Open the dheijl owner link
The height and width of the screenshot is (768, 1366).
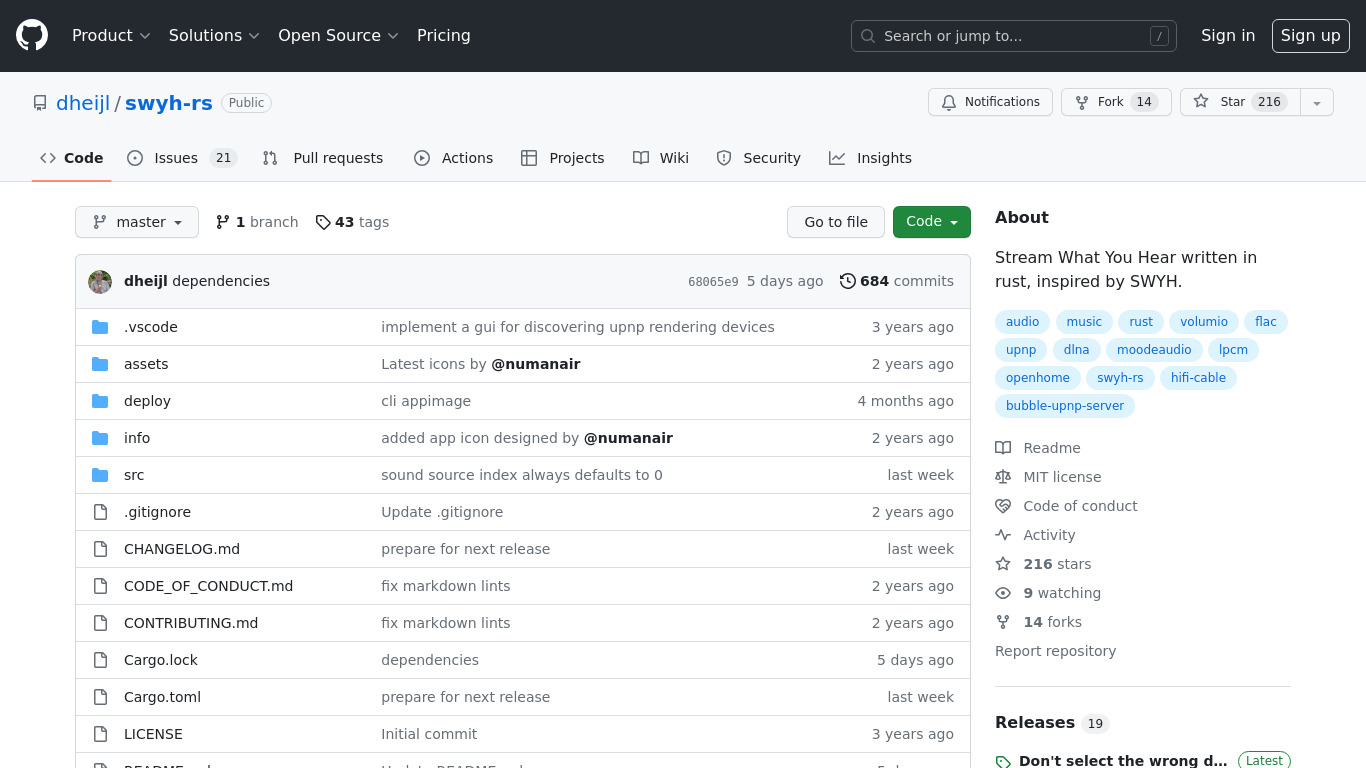pos(84,103)
